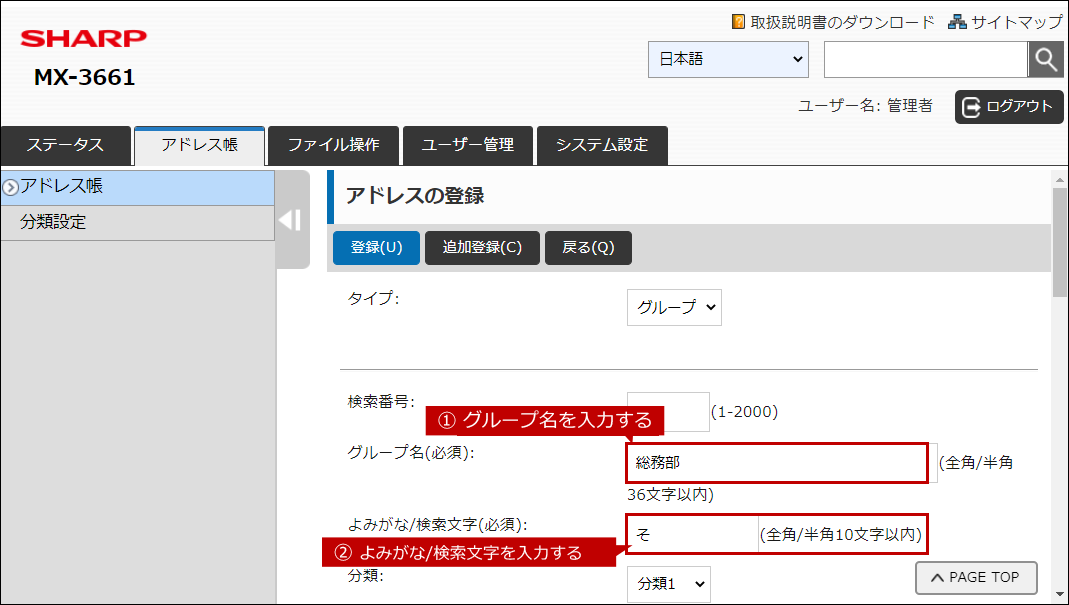Click the top search text field
Screen dimensions: 1069x605
point(926,59)
